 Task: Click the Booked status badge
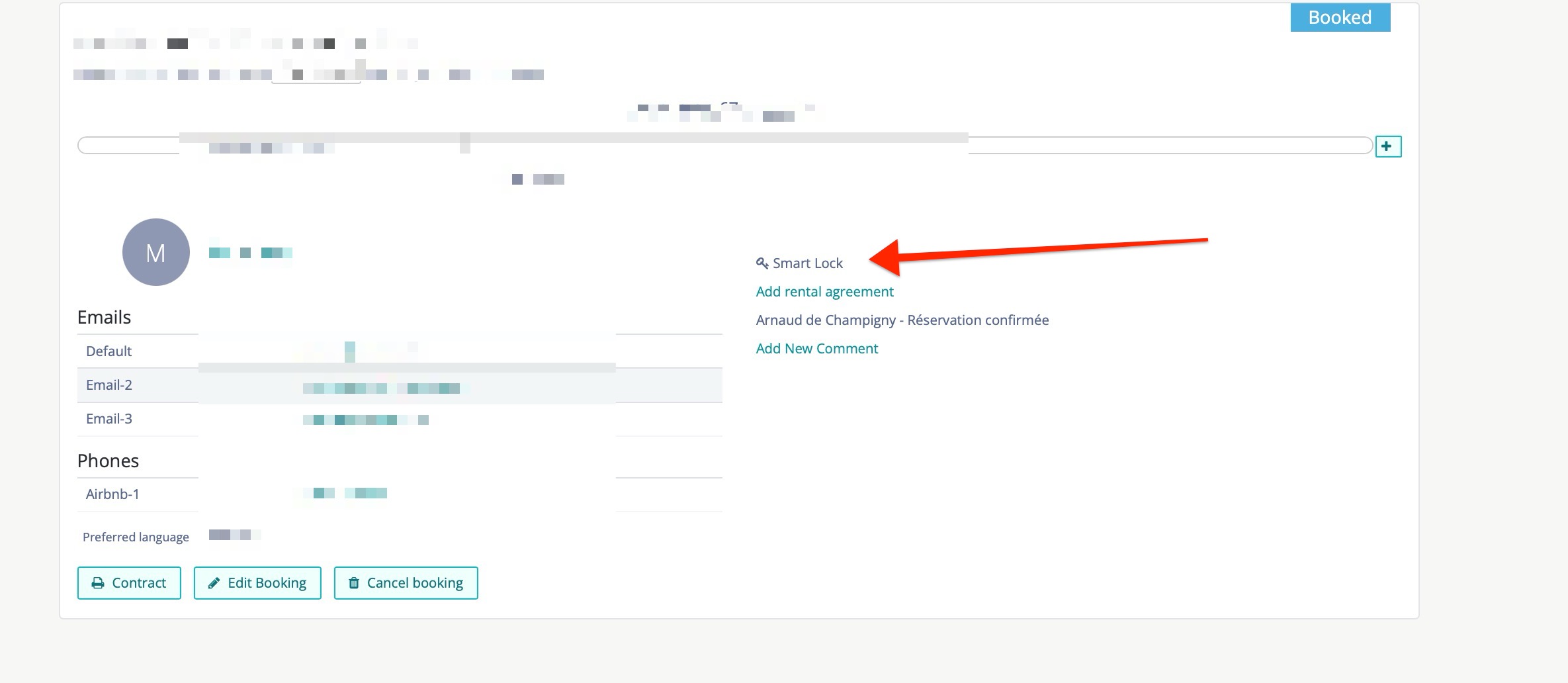point(1340,17)
